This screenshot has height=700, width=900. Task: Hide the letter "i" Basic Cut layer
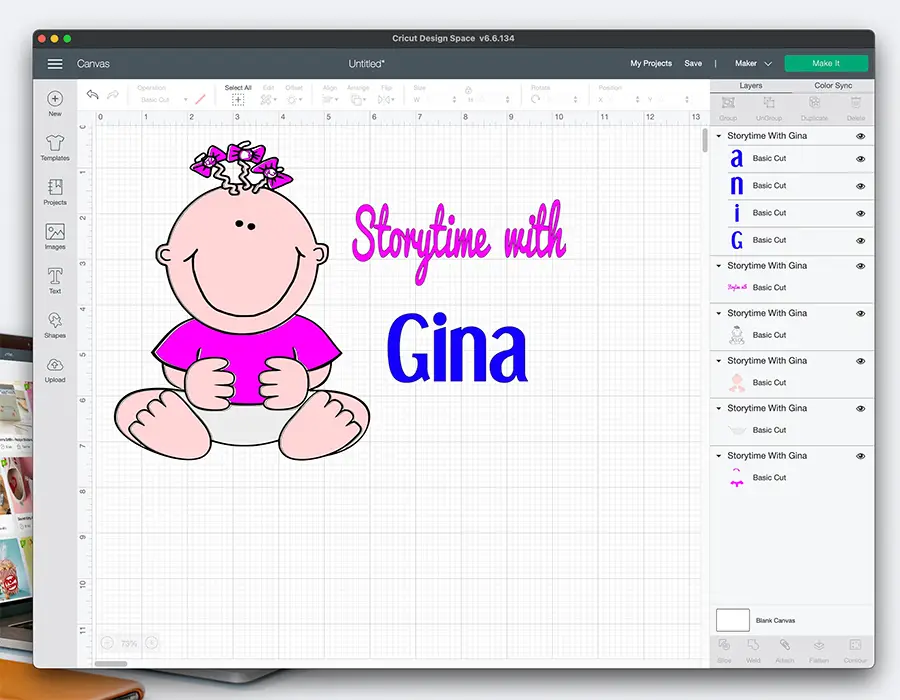pos(860,213)
